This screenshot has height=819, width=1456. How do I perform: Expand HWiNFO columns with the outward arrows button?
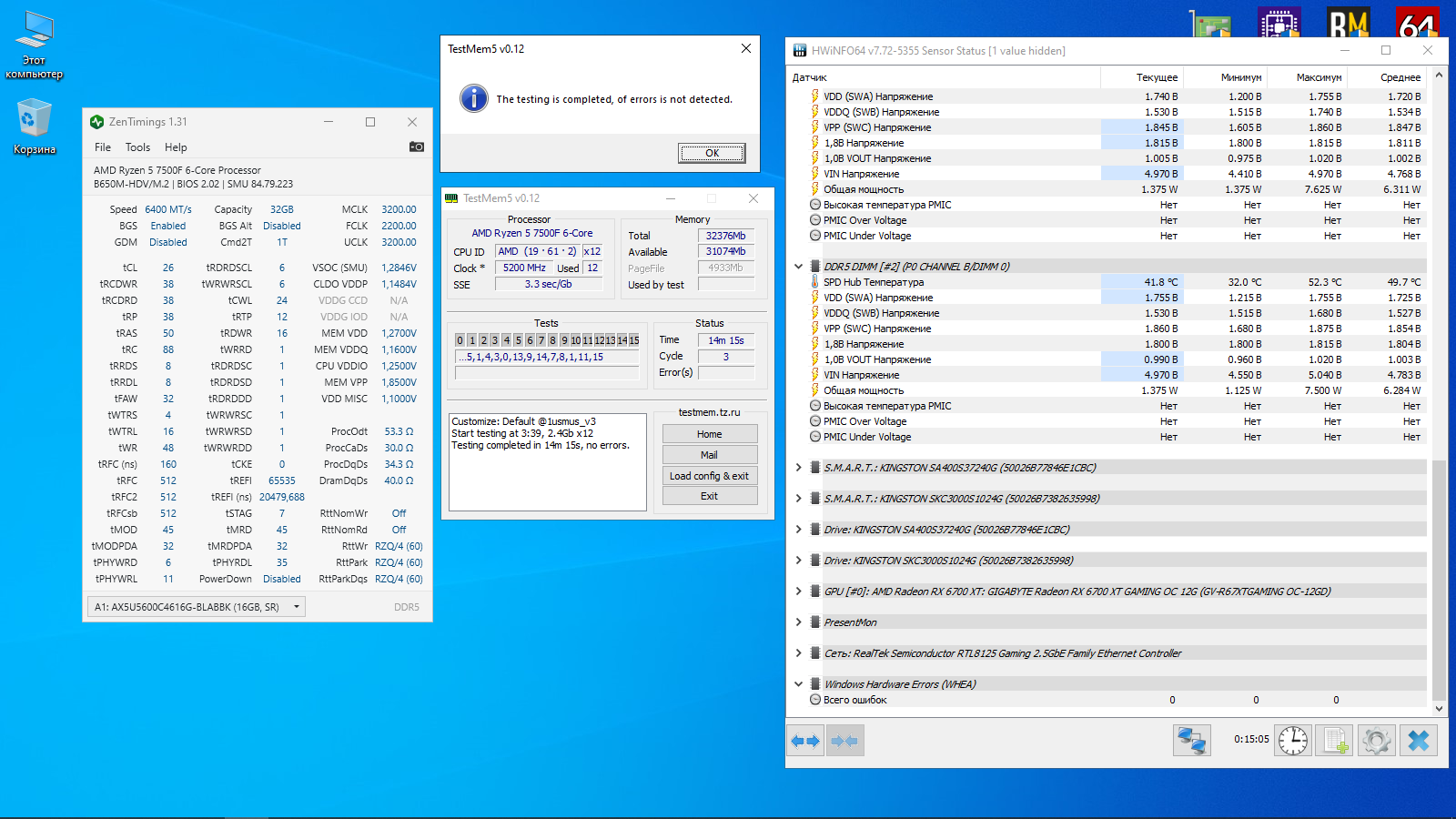pos(805,741)
